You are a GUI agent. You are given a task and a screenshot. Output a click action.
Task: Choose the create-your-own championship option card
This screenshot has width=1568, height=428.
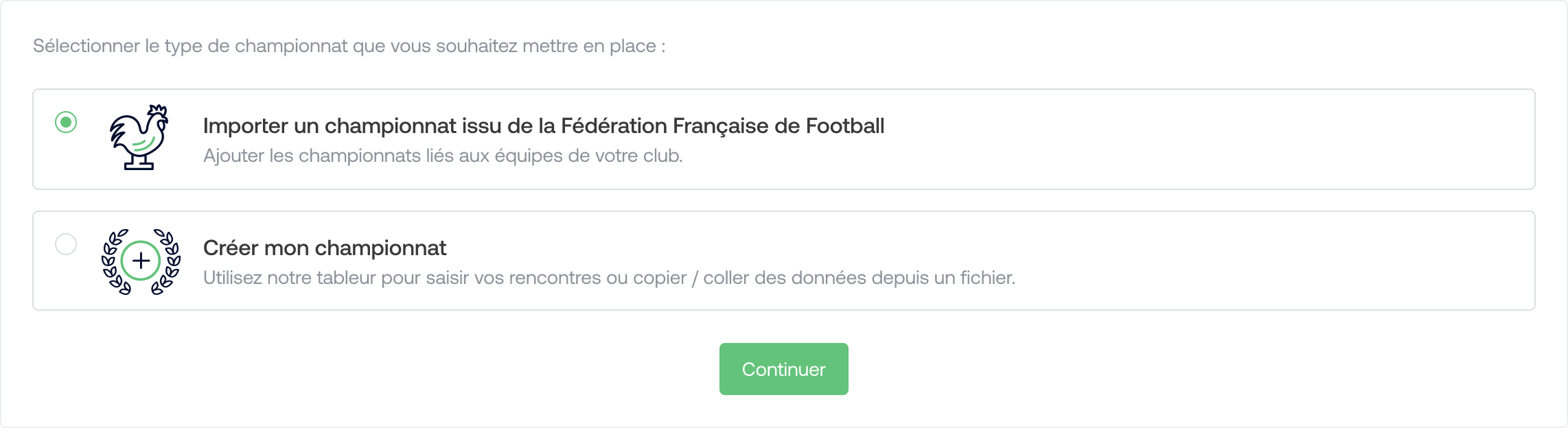(x=784, y=261)
